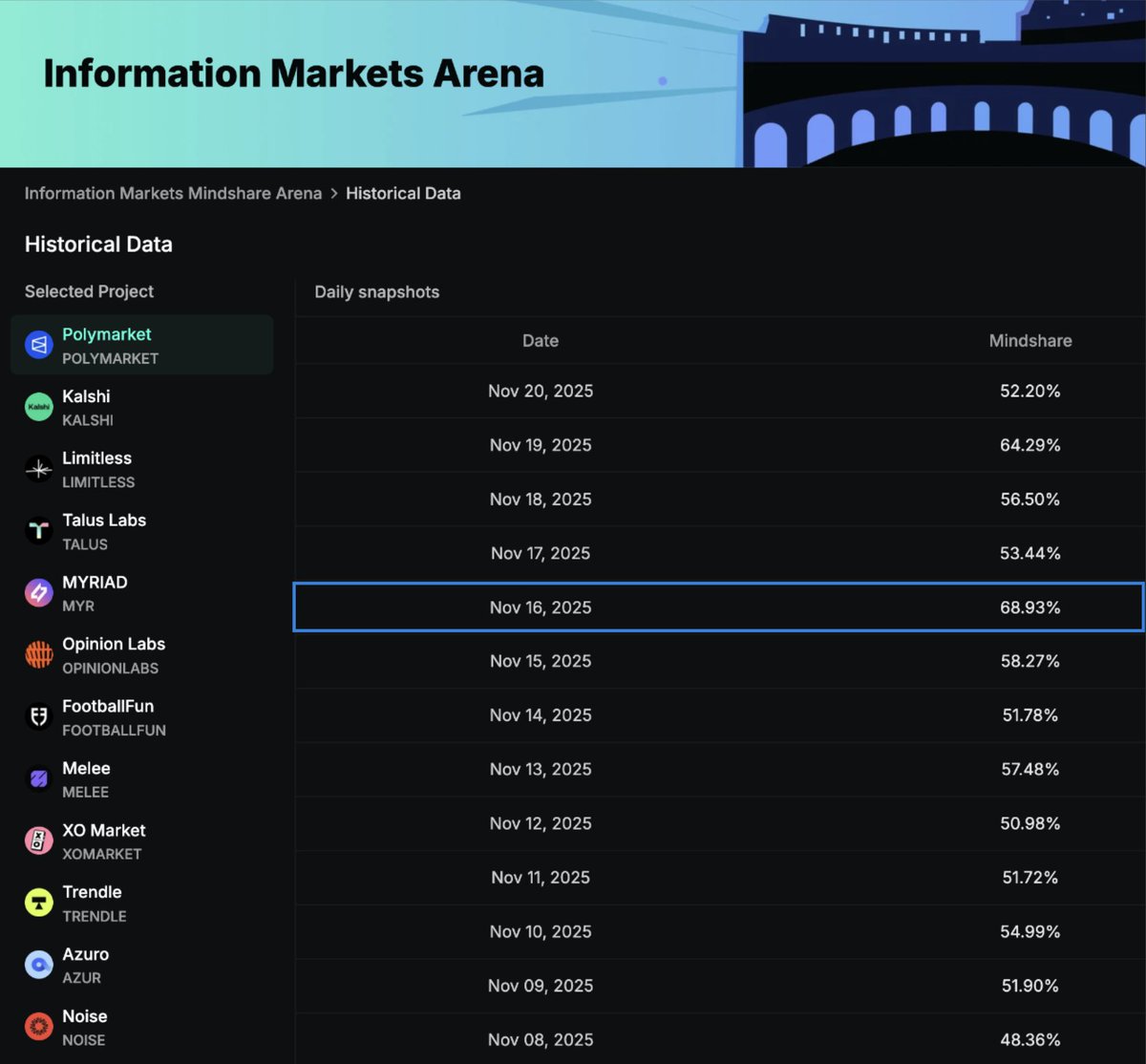
Task: Click the Historical Data breadcrumb entry
Action: (403, 193)
